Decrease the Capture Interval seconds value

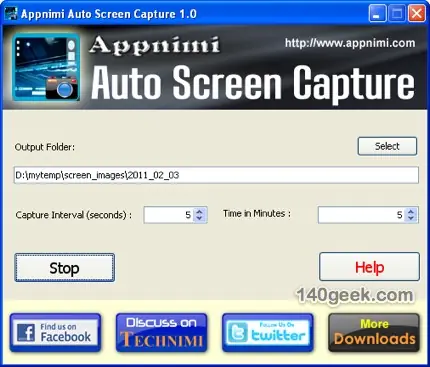pos(199,219)
